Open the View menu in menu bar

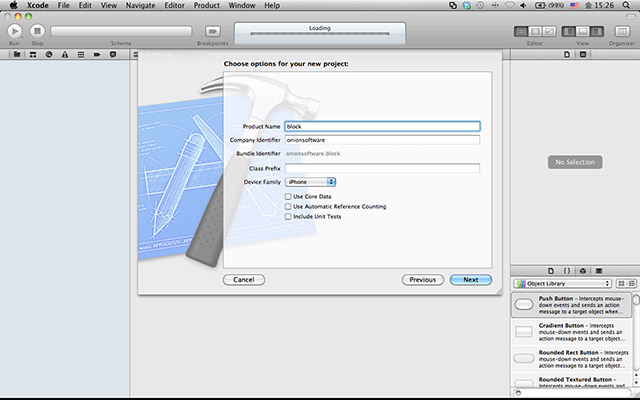[109, 5]
